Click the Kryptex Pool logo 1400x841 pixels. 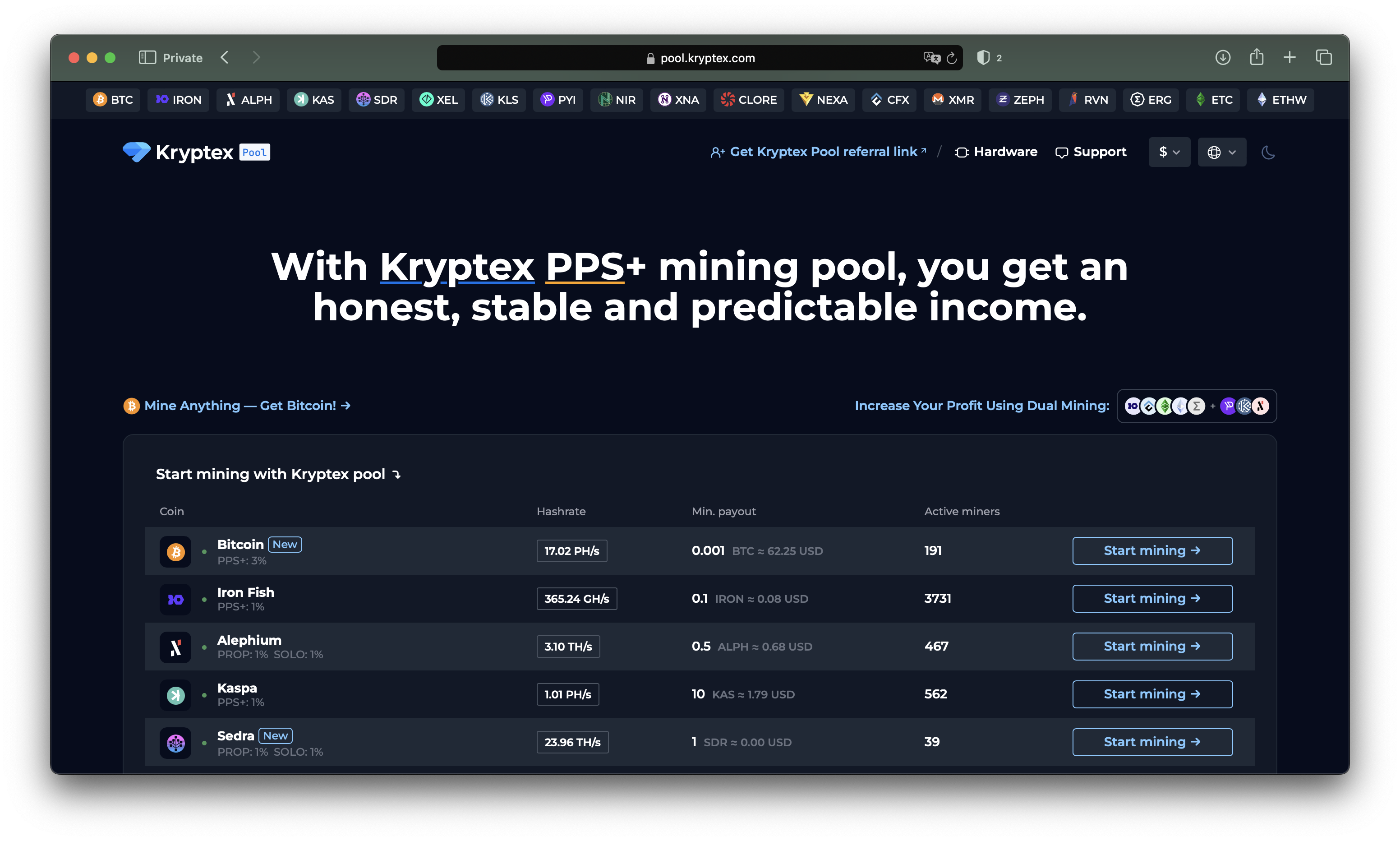pyautogui.click(x=196, y=152)
